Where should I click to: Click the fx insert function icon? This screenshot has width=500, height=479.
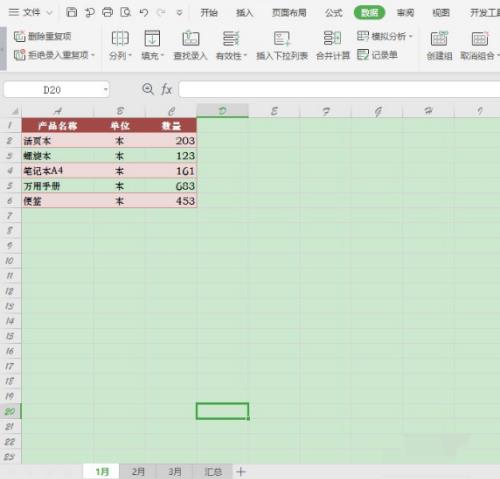[166, 89]
